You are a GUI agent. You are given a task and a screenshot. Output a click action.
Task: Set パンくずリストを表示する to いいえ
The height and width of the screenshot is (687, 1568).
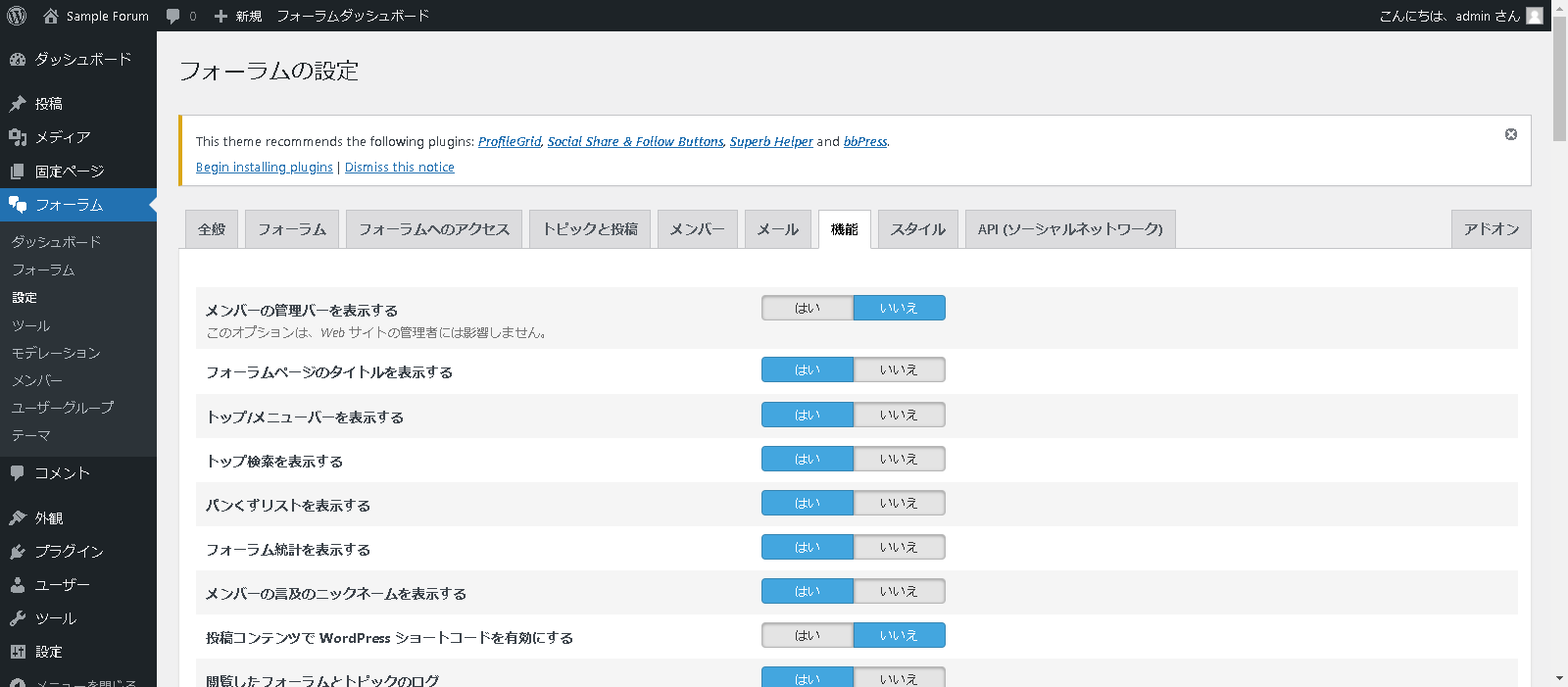[900, 503]
